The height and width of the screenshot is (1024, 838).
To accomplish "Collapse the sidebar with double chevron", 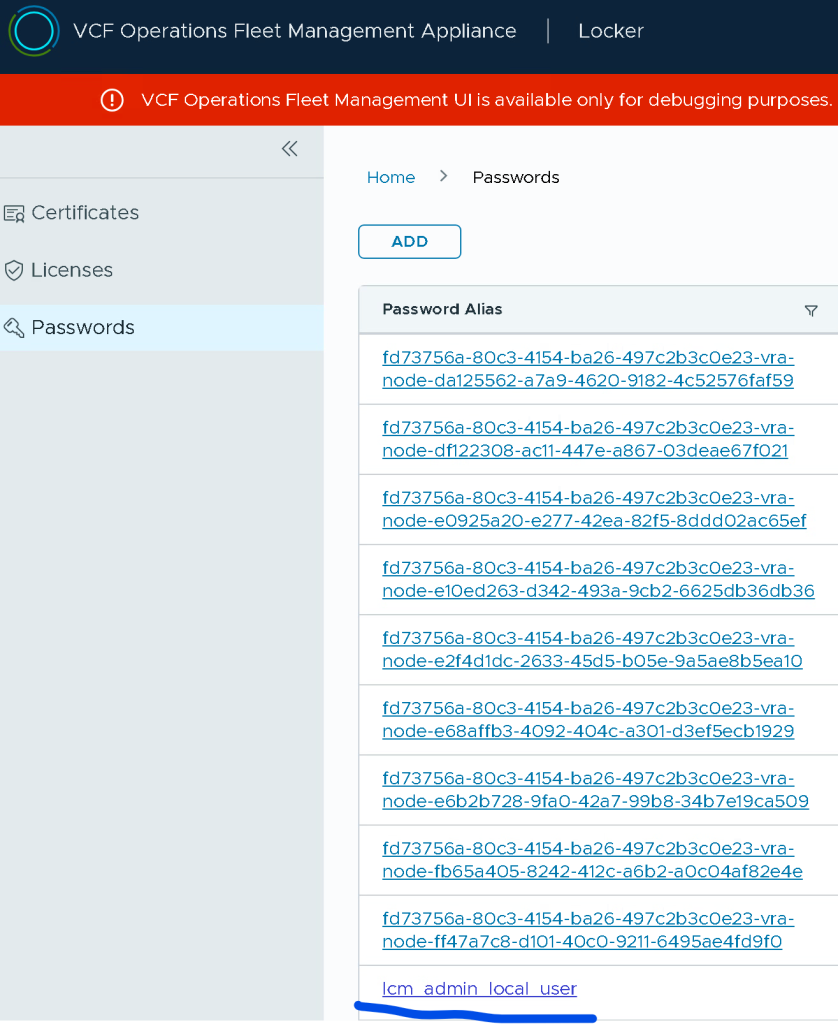I will point(289,149).
